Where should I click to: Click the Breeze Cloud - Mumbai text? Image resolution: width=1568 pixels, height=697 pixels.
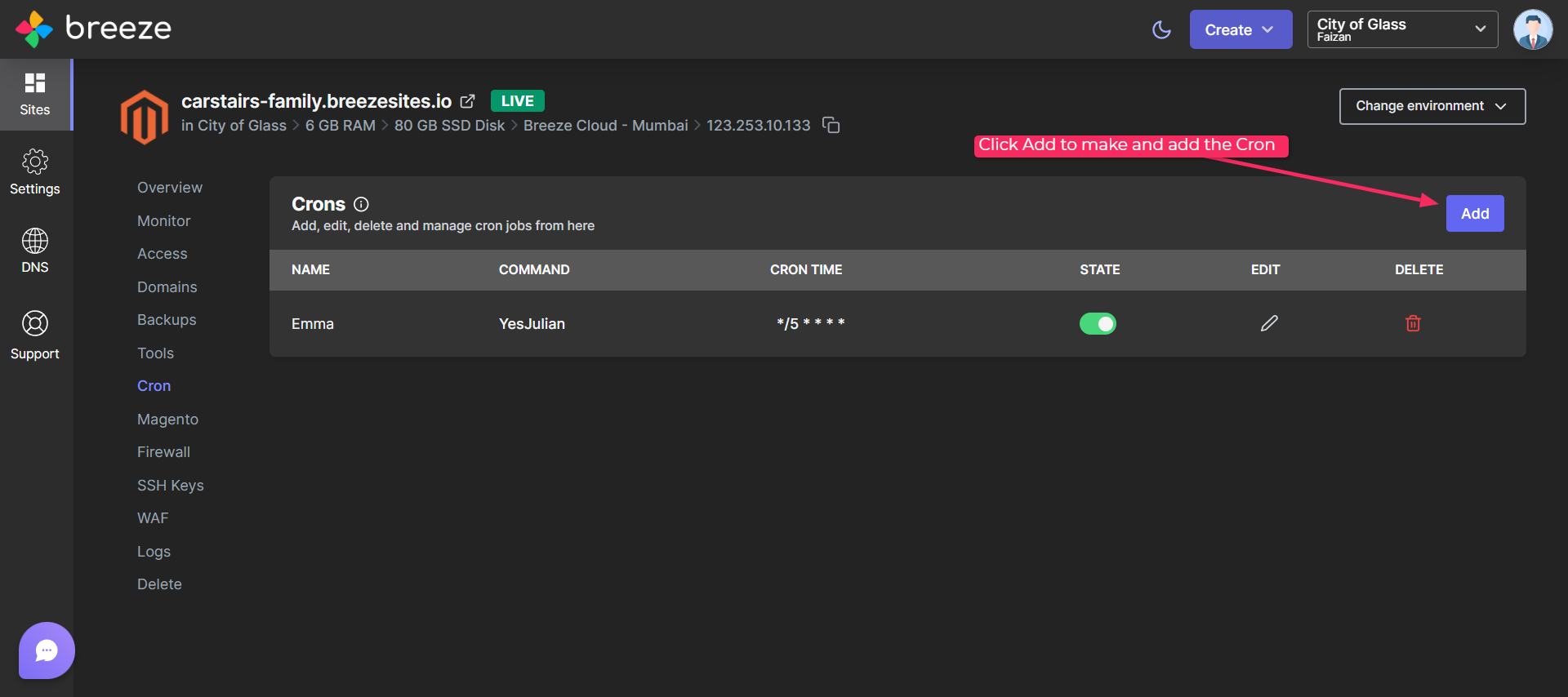(x=605, y=126)
